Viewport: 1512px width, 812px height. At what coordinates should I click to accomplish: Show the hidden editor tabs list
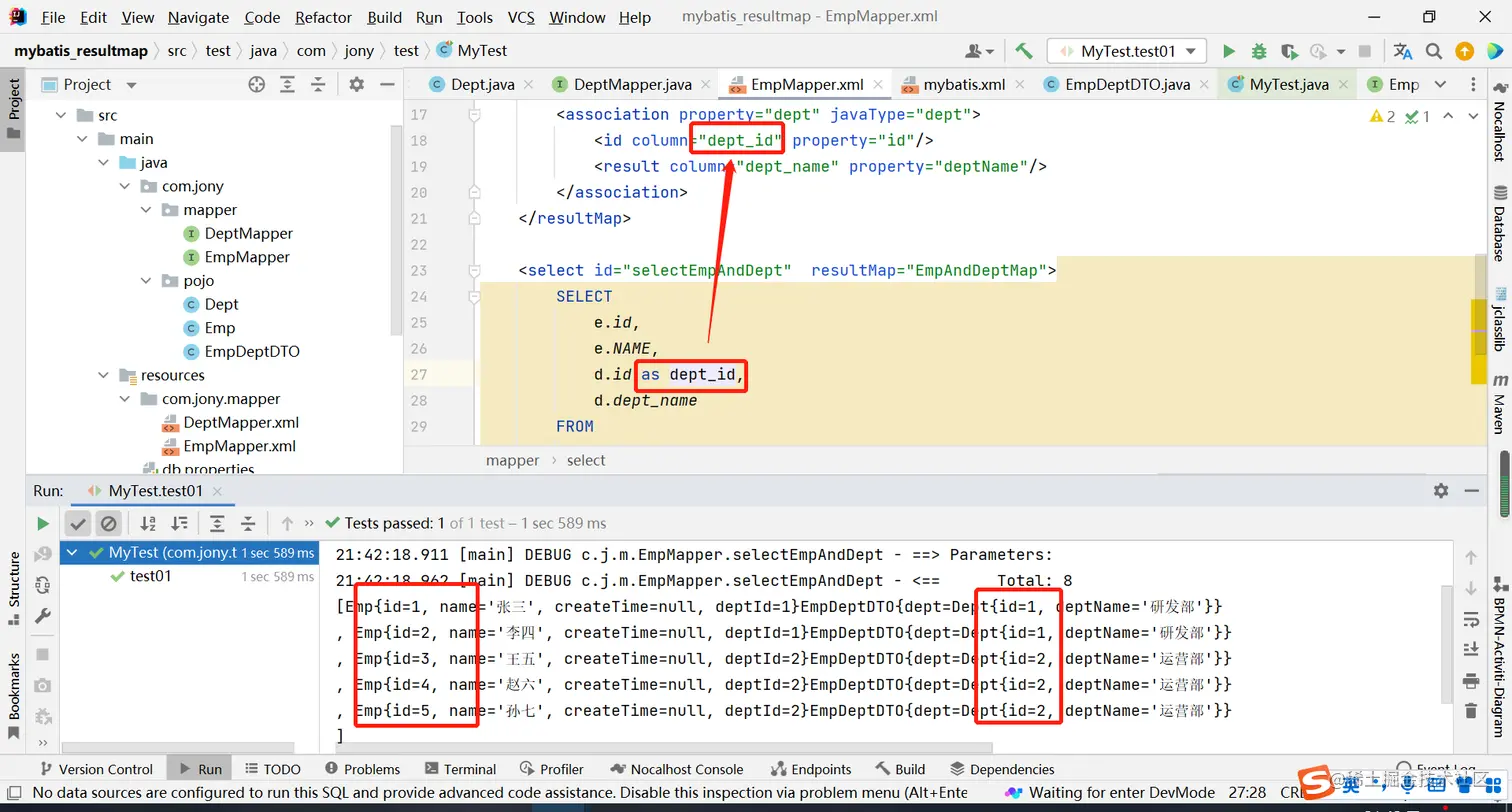(x=1440, y=85)
